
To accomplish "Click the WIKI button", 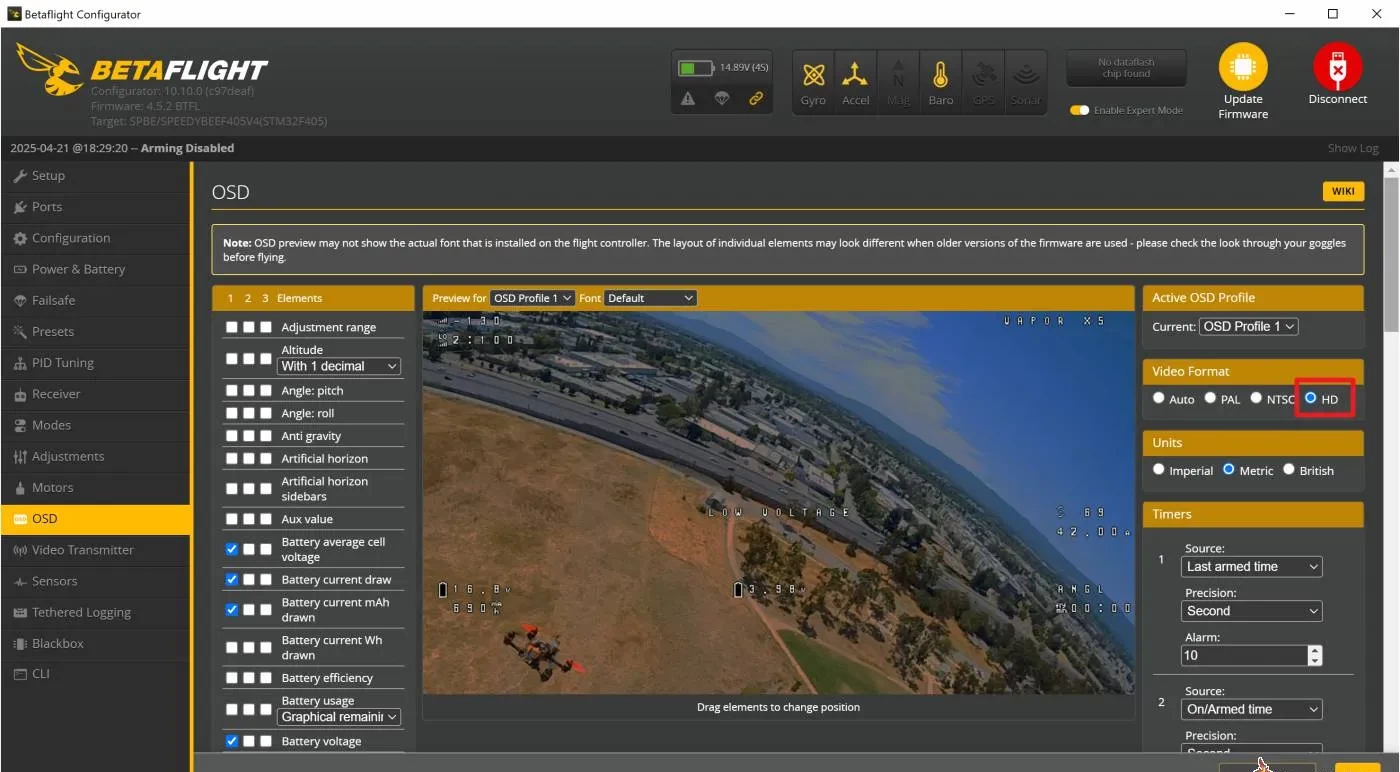I will click(x=1343, y=192).
